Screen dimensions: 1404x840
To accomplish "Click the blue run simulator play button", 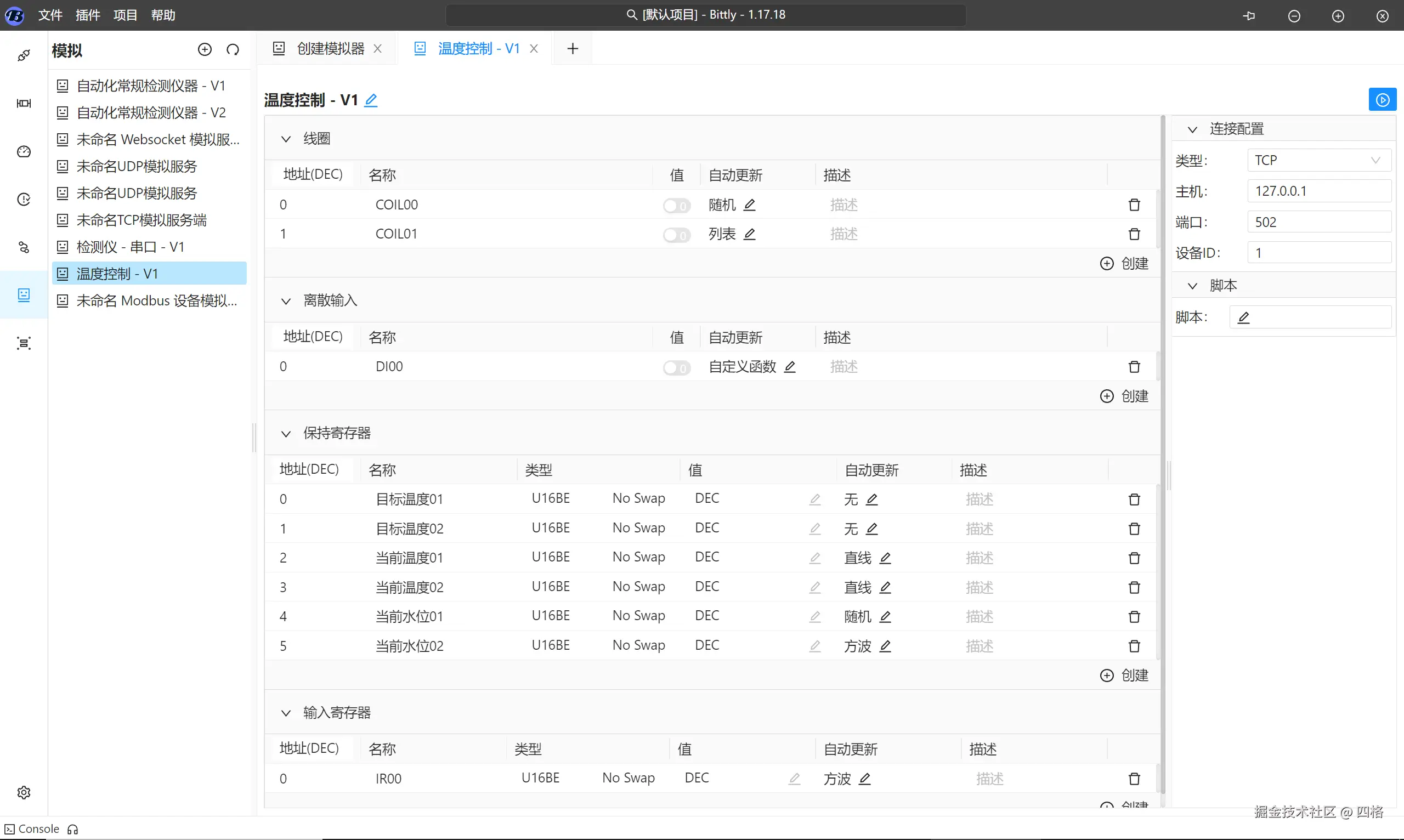I will click(1382, 100).
